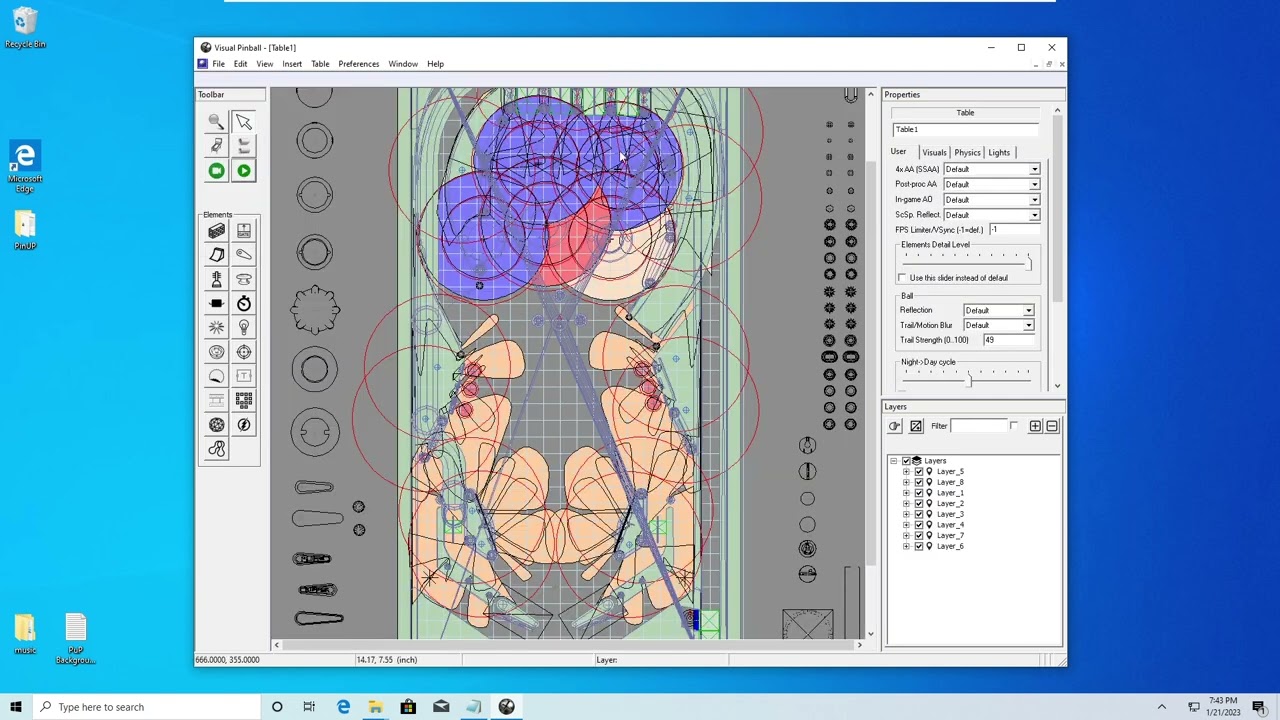Click the expand-all layers plus button

tap(1035, 426)
